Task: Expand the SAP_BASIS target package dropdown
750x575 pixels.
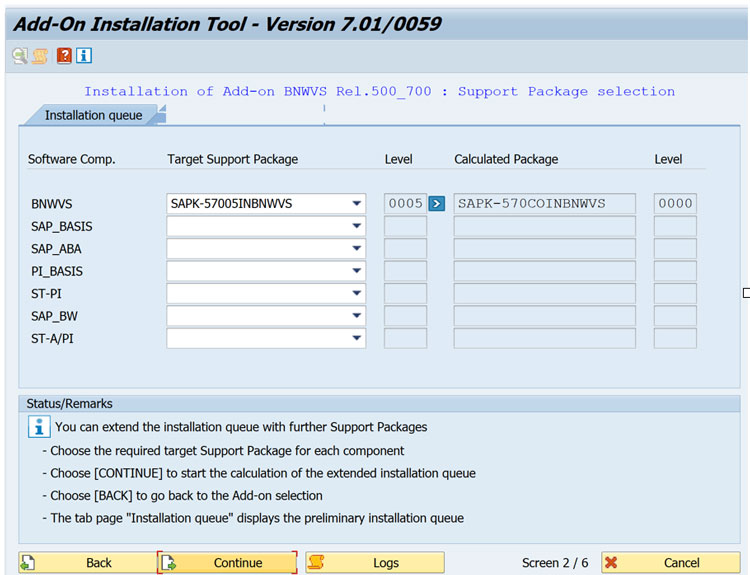Action: [356, 226]
